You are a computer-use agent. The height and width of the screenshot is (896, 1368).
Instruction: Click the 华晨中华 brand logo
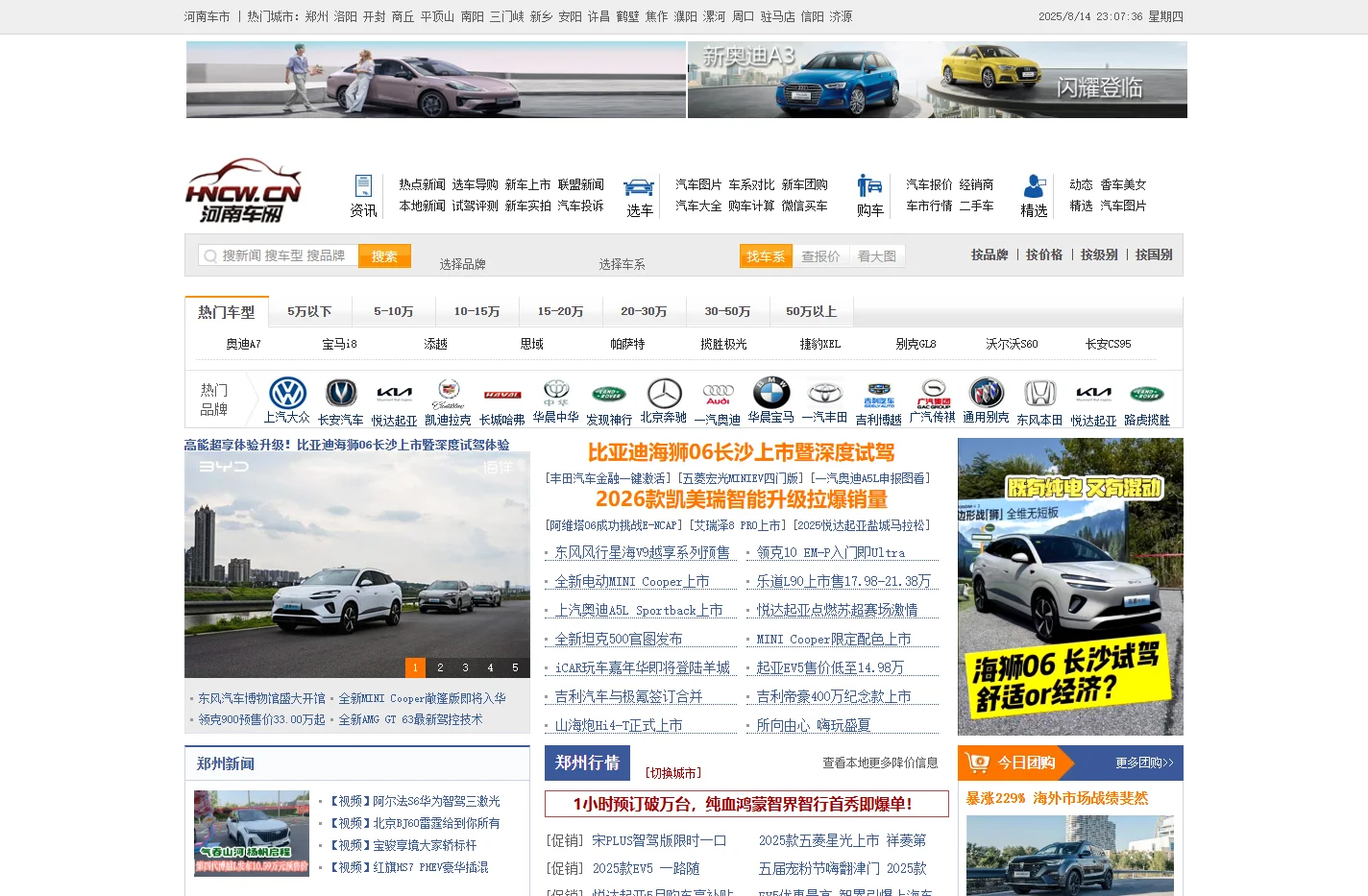tap(556, 393)
